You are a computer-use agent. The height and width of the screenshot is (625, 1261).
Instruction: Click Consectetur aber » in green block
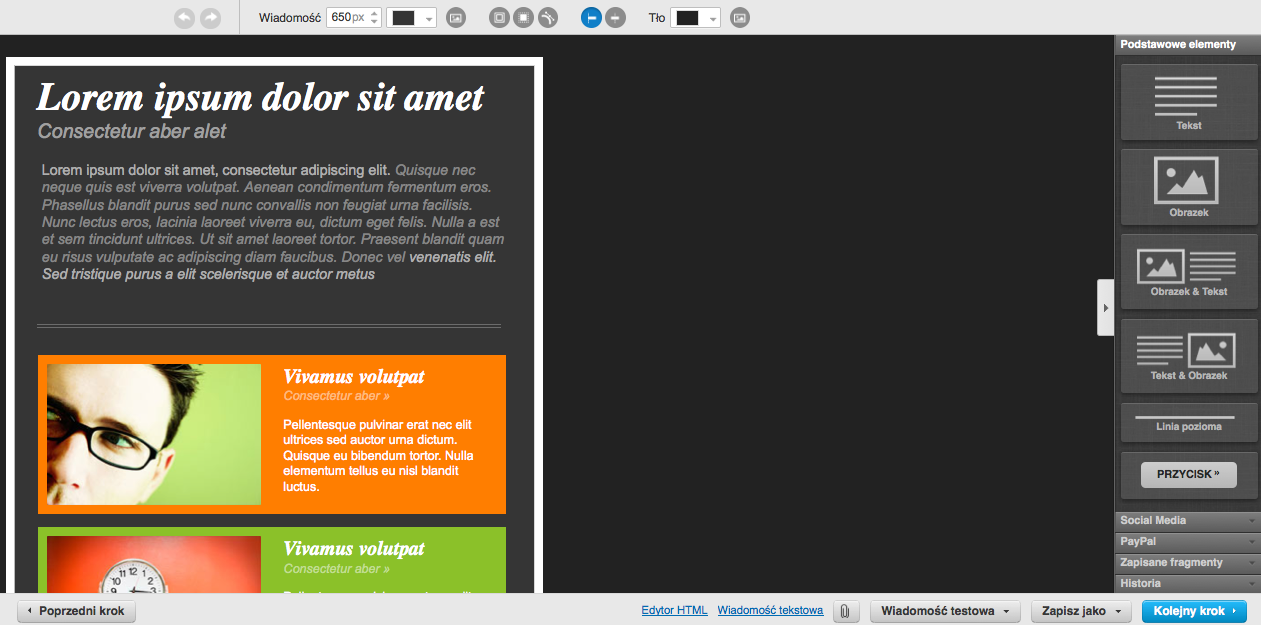337,568
